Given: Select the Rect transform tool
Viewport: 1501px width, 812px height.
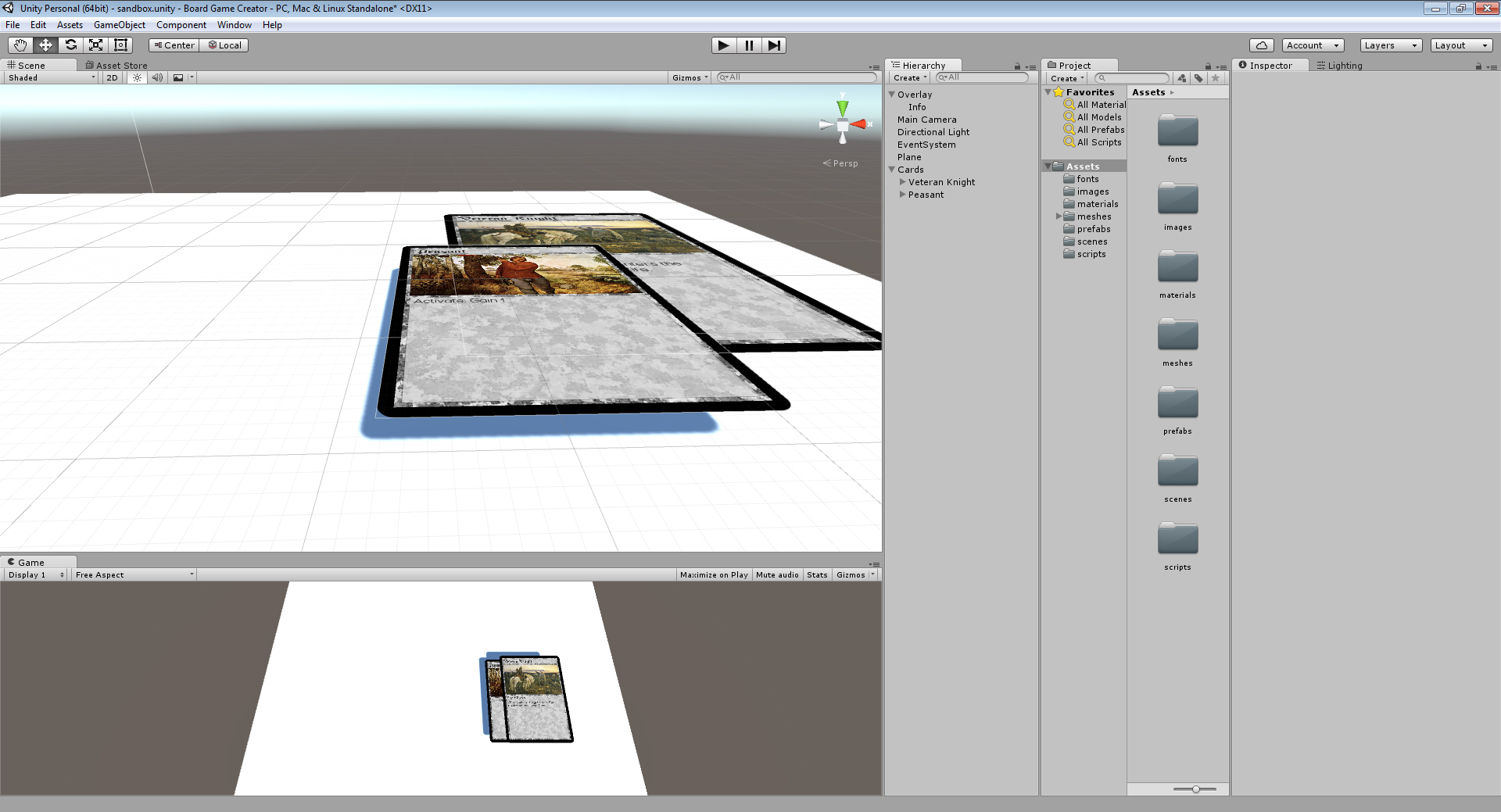Looking at the screenshot, I should point(120,45).
